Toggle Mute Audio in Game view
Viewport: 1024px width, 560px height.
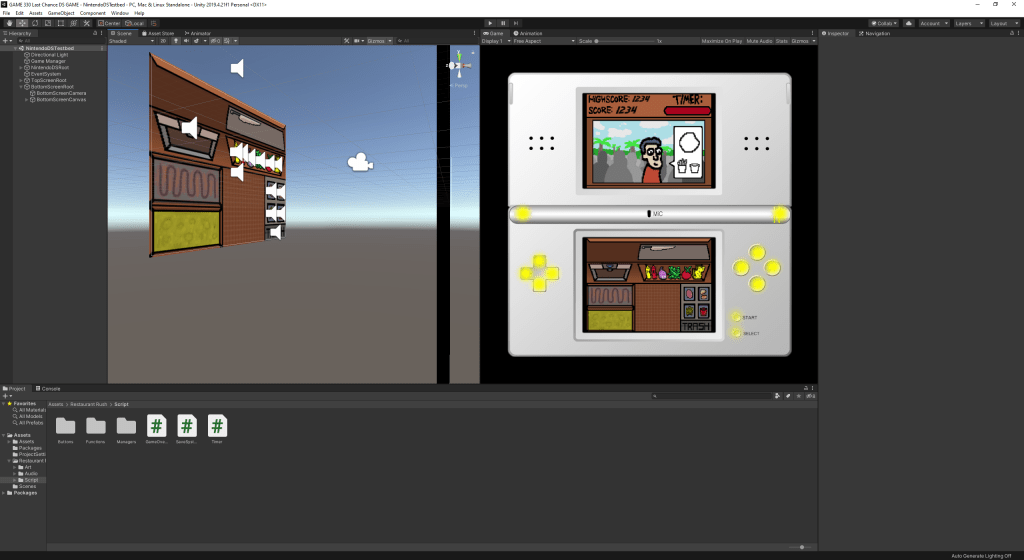pyautogui.click(x=758, y=41)
